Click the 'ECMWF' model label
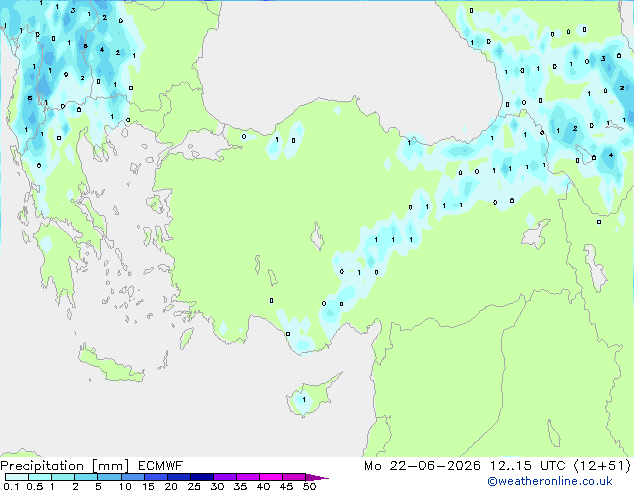 pyautogui.click(x=161, y=466)
